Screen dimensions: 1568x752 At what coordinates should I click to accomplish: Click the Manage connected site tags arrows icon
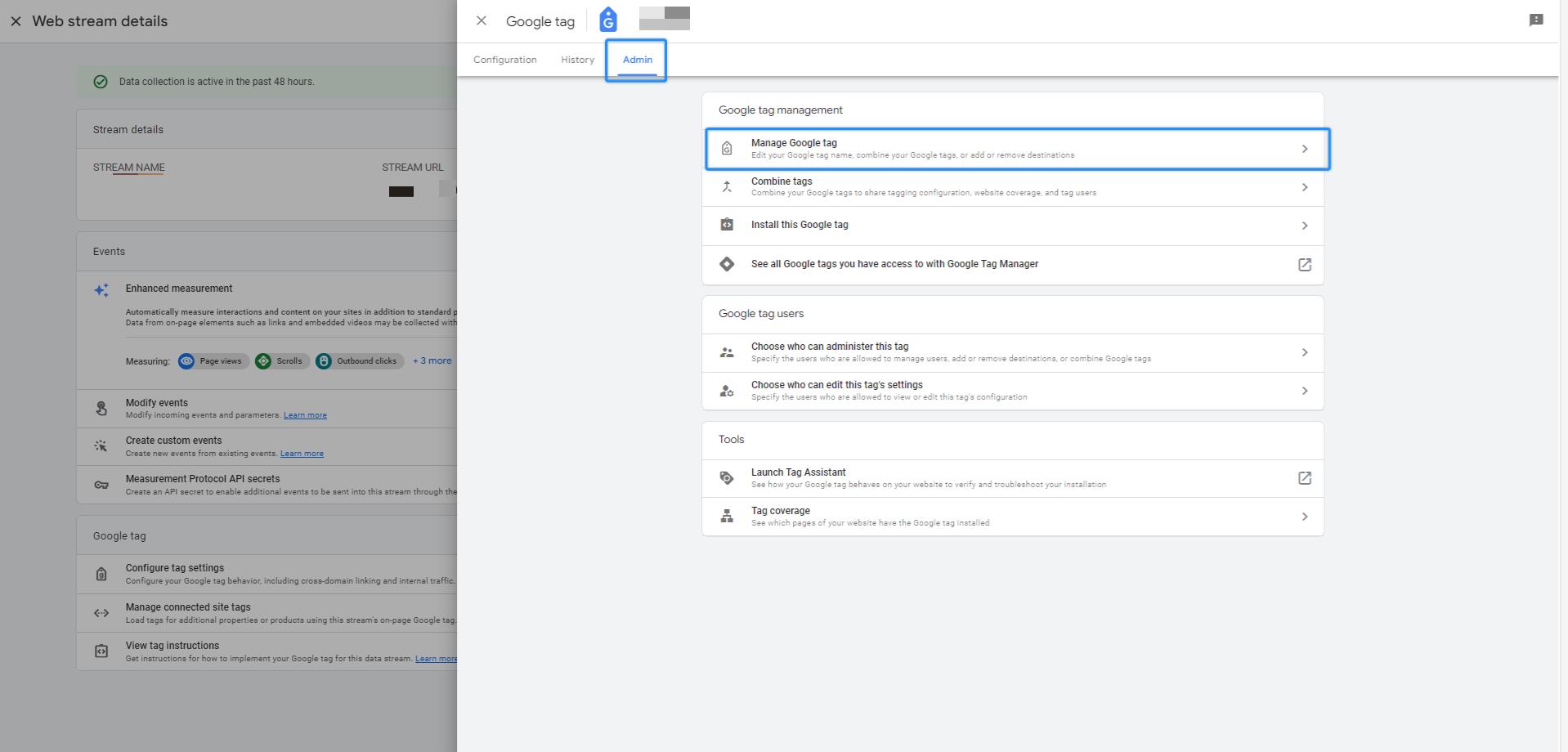point(101,613)
